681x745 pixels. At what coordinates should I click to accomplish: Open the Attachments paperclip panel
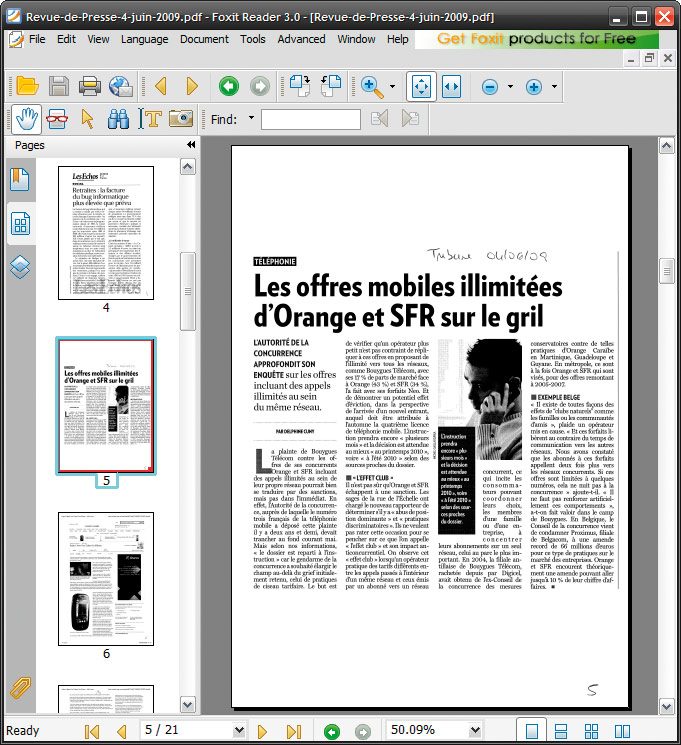click(x=20, y=687)
